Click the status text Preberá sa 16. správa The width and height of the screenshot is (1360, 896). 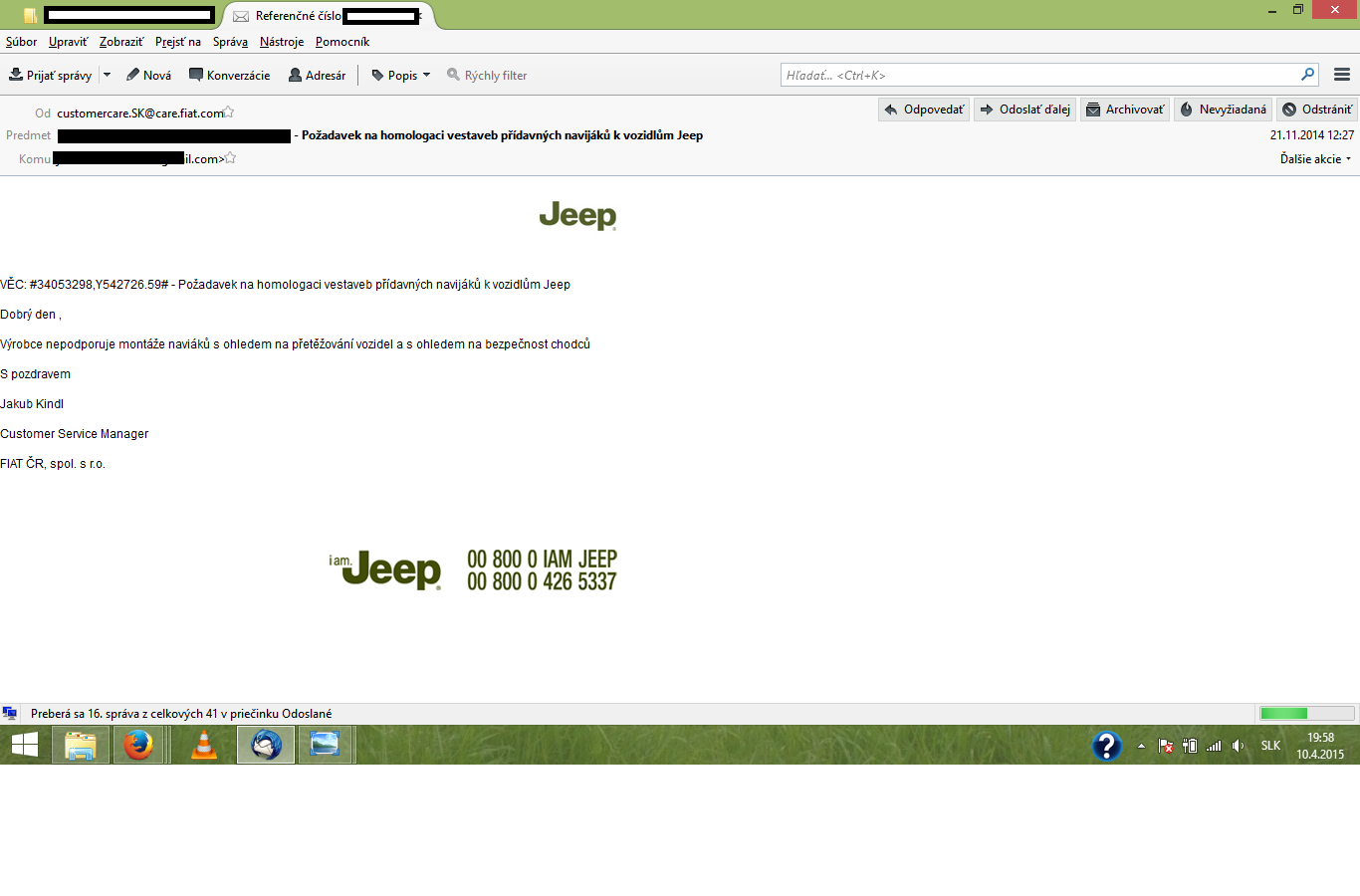pos(181,714)
